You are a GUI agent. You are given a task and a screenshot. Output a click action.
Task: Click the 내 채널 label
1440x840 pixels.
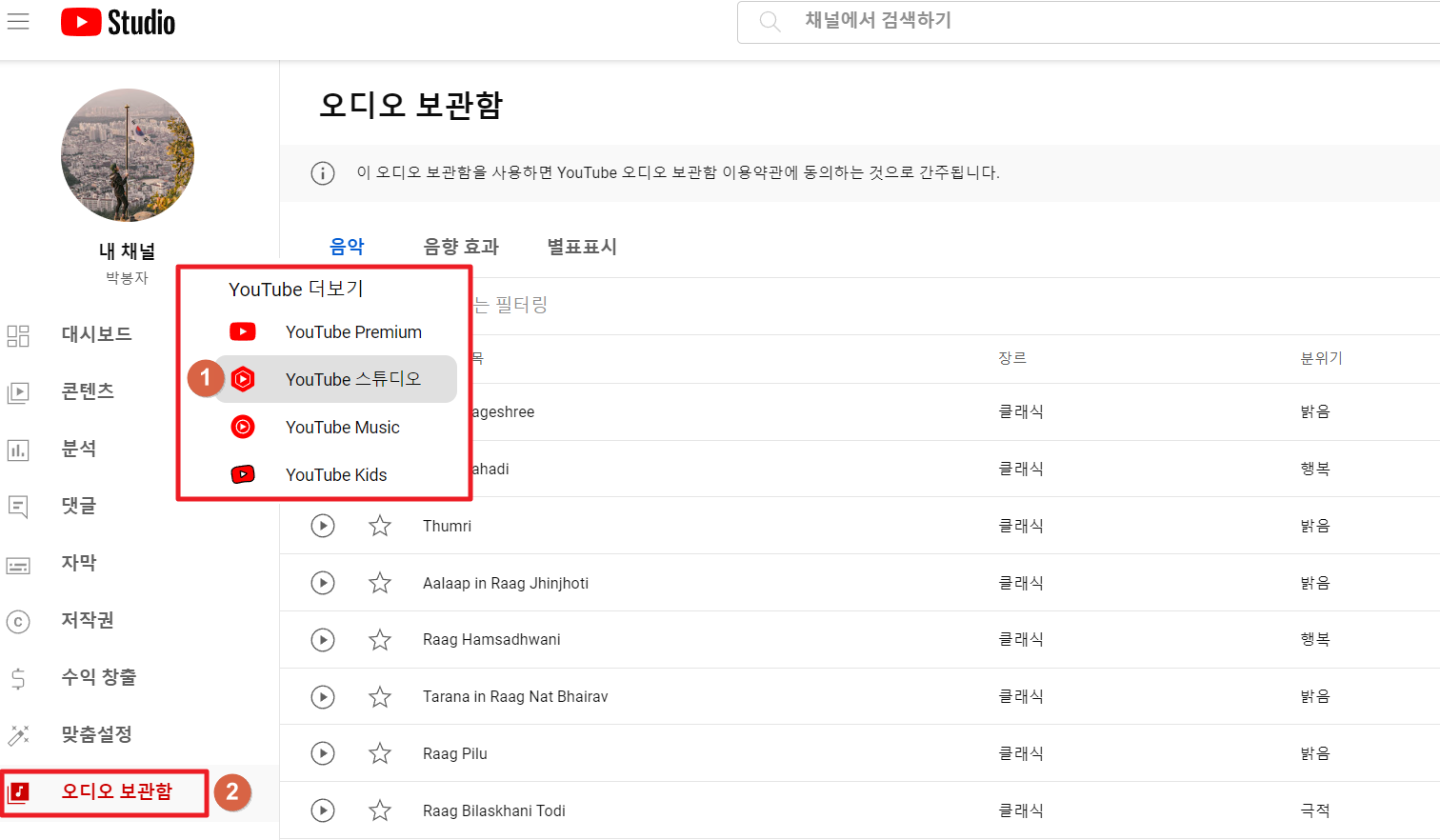click(x=127, y=251)
